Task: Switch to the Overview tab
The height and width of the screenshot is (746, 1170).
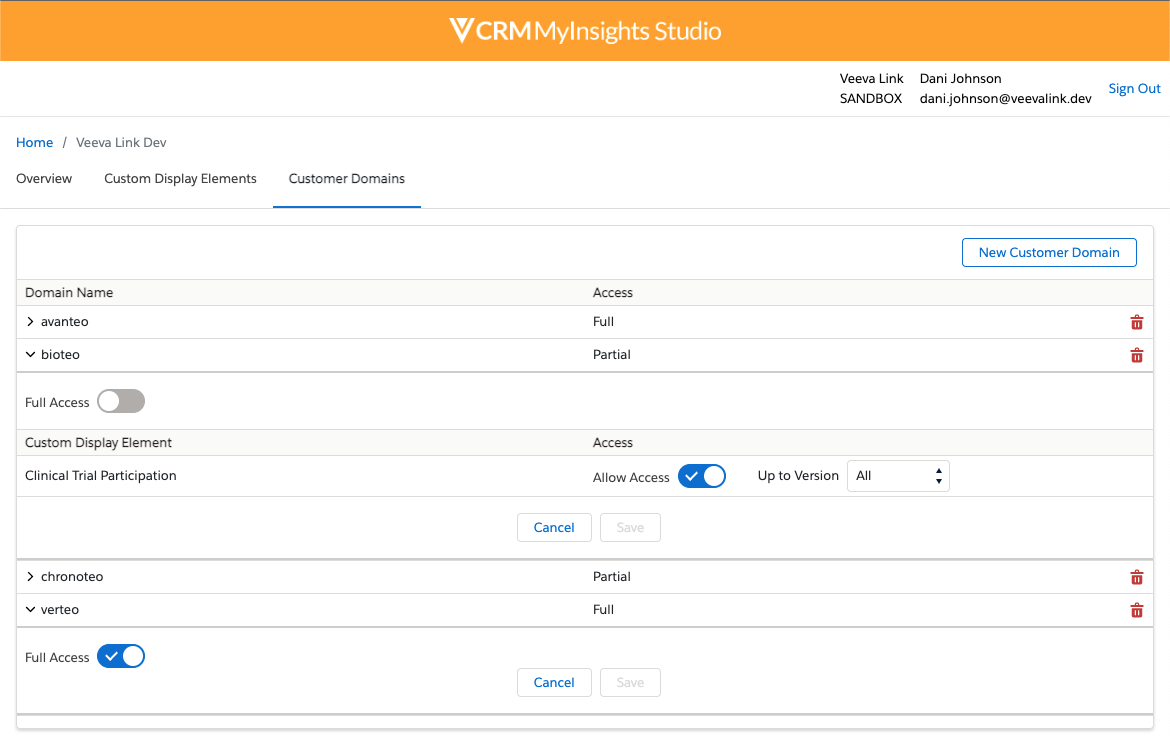Action: (x=44, y=179)
